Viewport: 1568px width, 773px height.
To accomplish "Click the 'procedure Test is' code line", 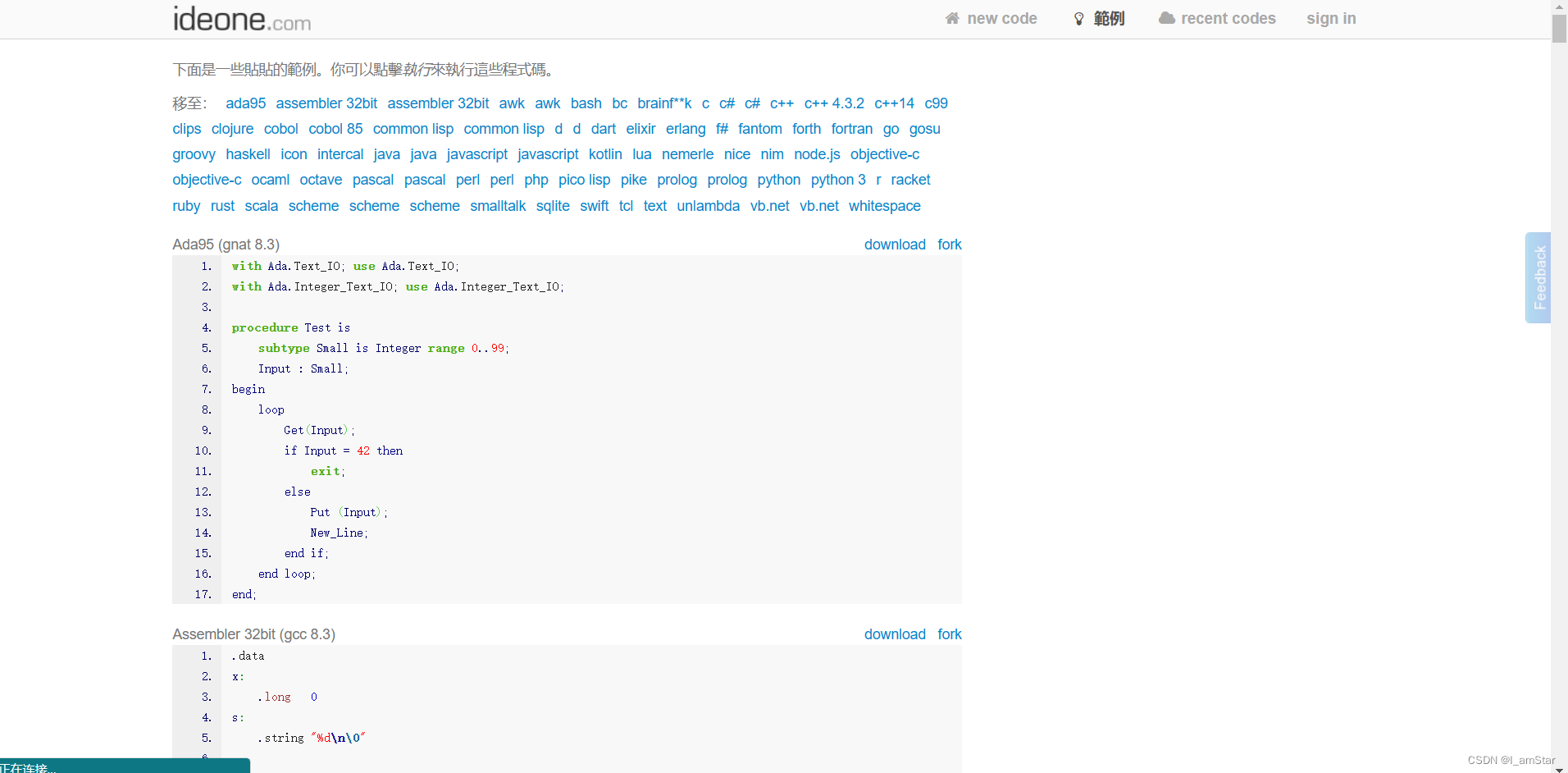I will 290,327.
